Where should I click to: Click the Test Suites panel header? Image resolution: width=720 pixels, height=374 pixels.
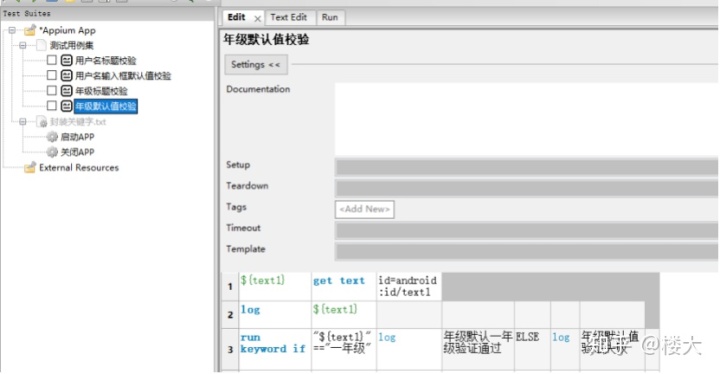[x=107, y=14]
